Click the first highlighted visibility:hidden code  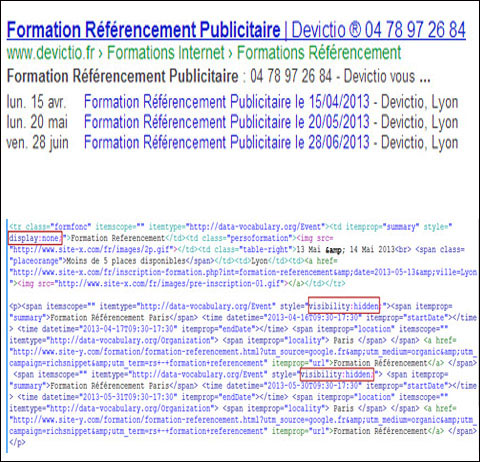click(344, 305)
